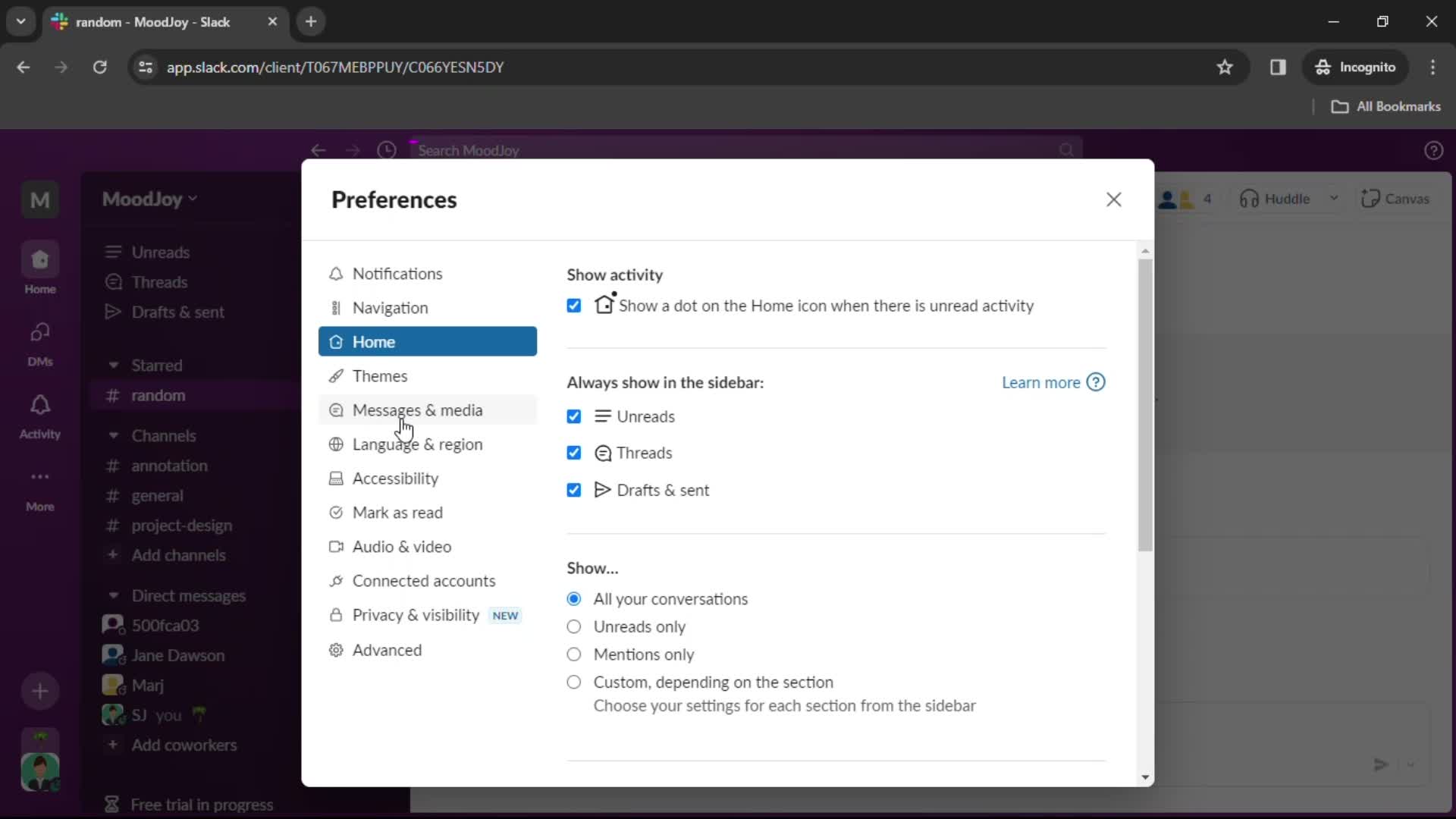1456x819 pixels.
Task: Navigate to Advanced preferences section
Action: 388,649
